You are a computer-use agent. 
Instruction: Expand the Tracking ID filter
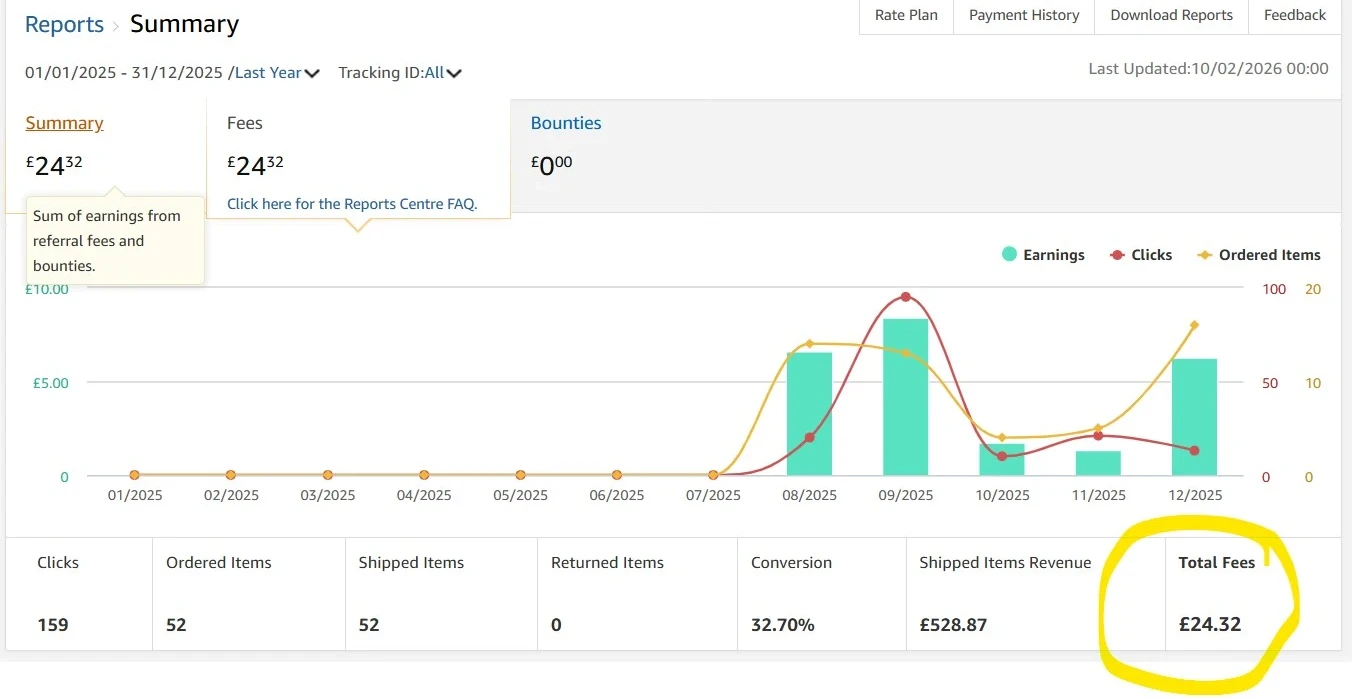[x=455, y=73]
